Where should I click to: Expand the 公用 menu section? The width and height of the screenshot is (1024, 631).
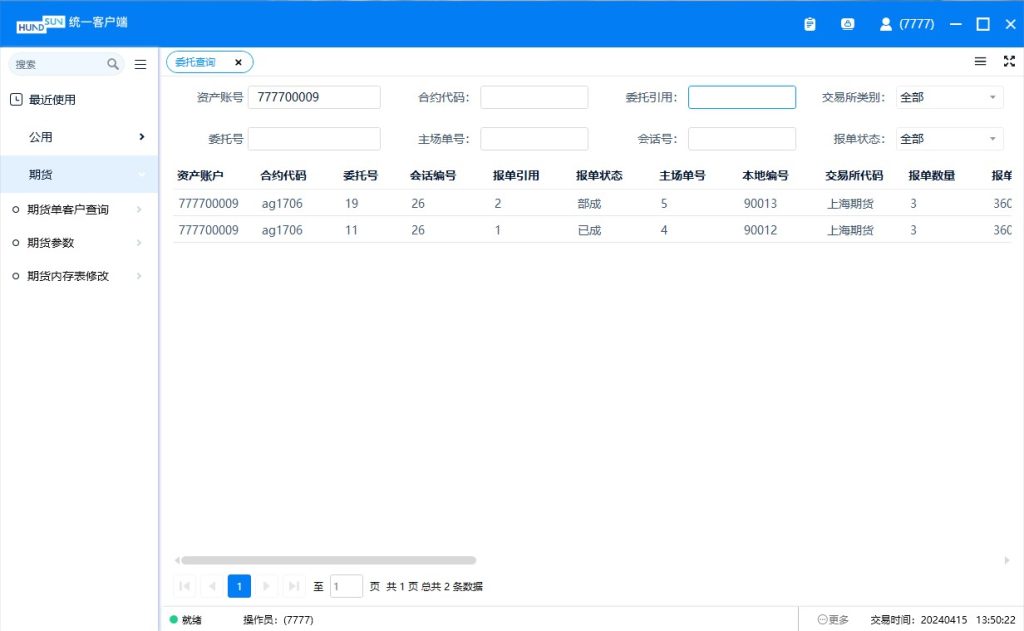pyautogui.click(x=80, y=137)
